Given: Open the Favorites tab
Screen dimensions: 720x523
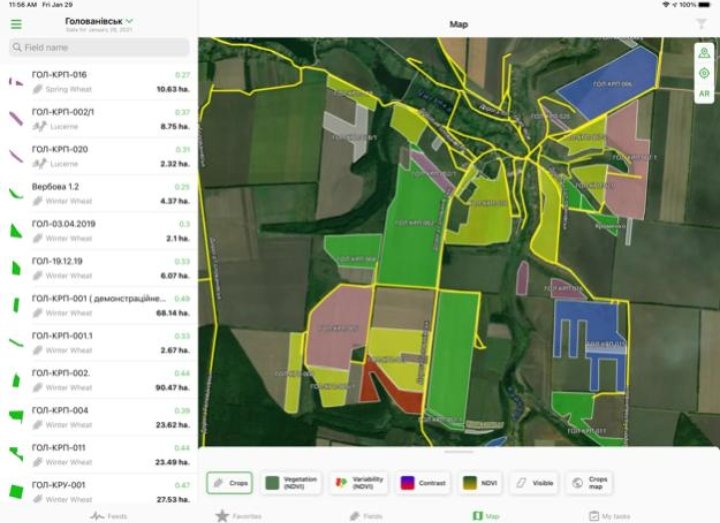Looking at the screenshot, I should tap(238, 516).
